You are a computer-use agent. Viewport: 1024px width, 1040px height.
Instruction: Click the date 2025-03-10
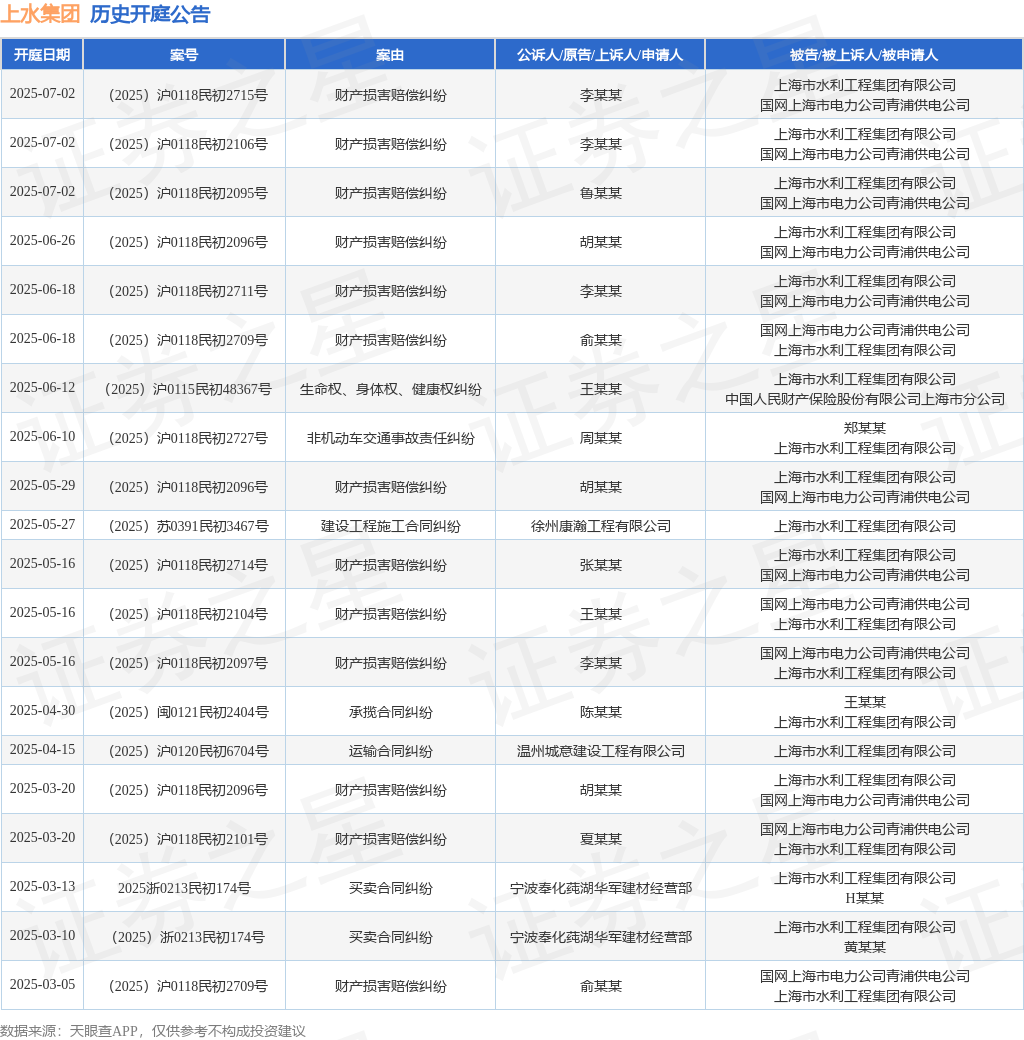click(42, 935)
